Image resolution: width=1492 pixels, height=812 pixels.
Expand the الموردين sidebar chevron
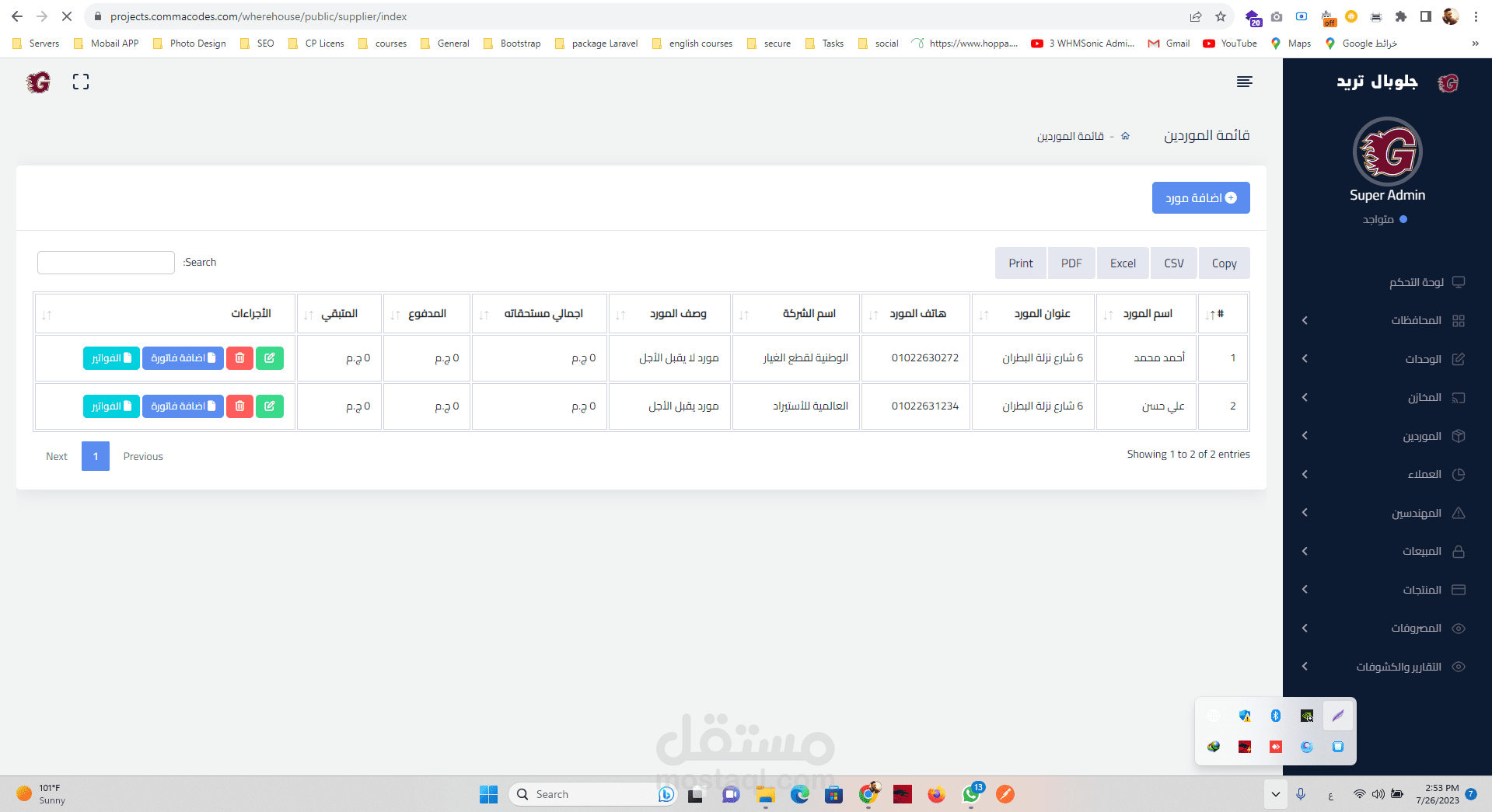1305,436
